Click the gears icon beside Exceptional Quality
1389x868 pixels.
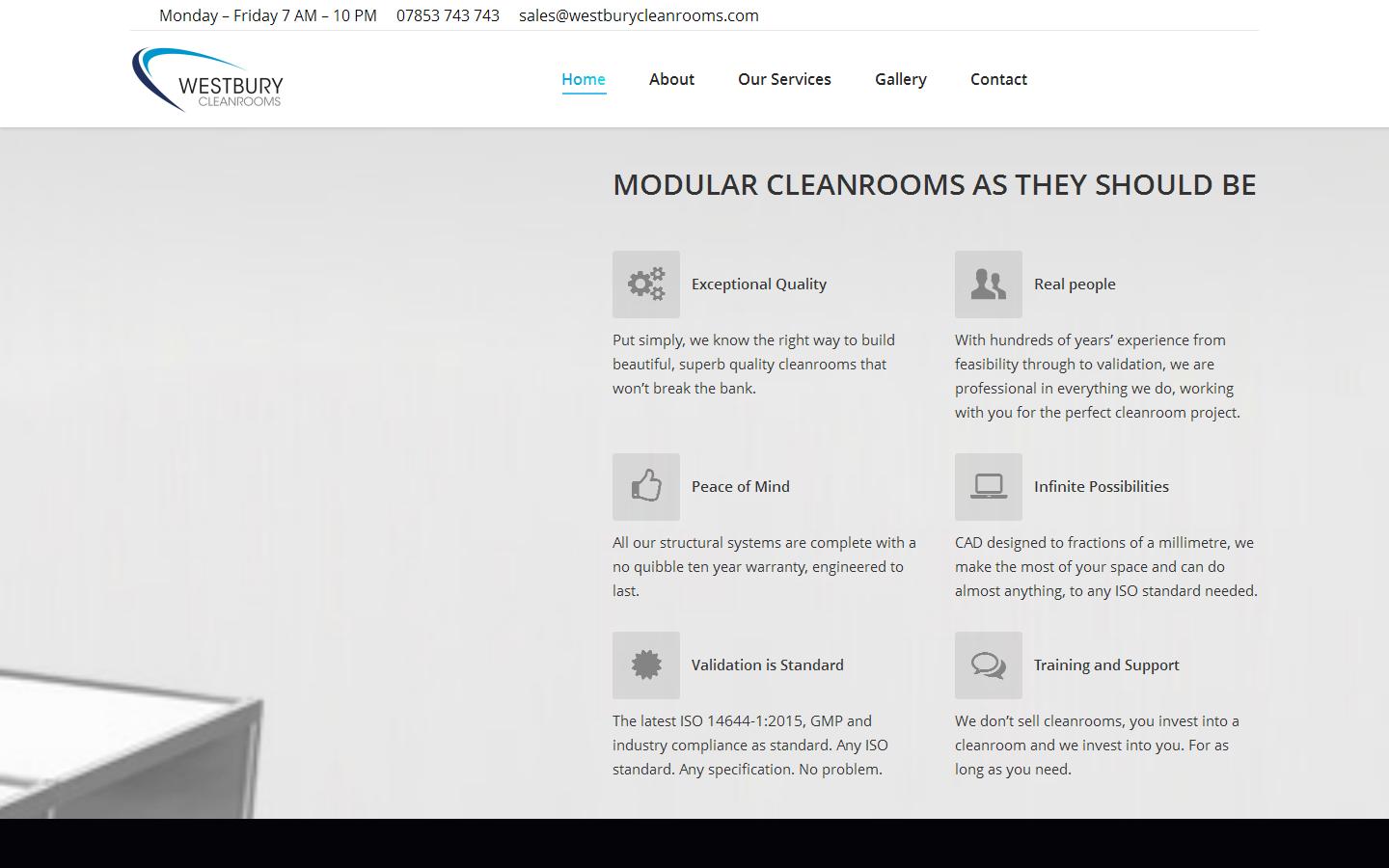pos(645,284)
